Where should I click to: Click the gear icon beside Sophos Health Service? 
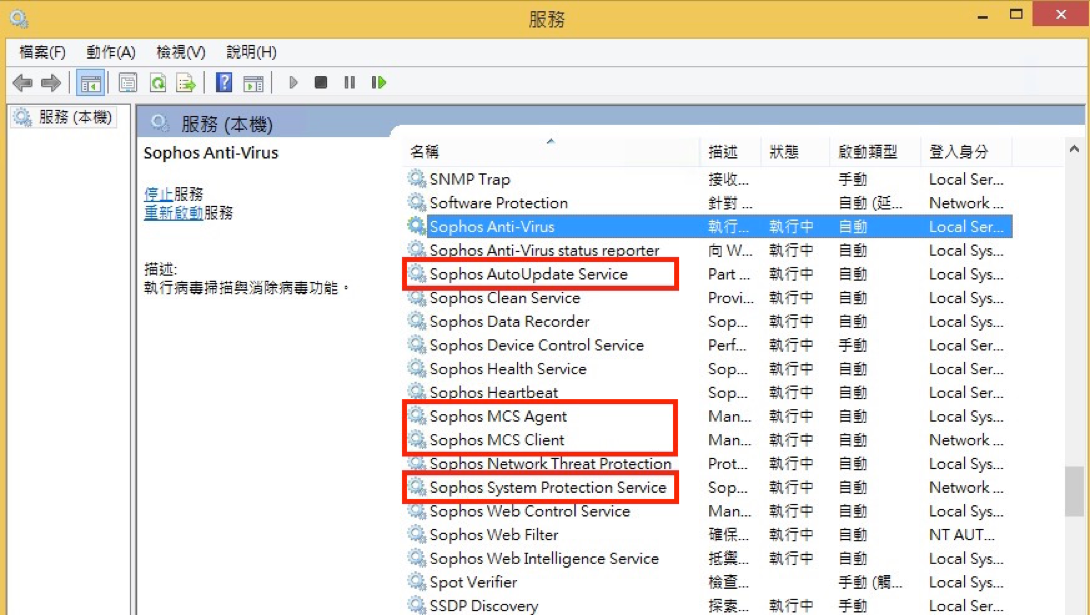pos(416,368)
